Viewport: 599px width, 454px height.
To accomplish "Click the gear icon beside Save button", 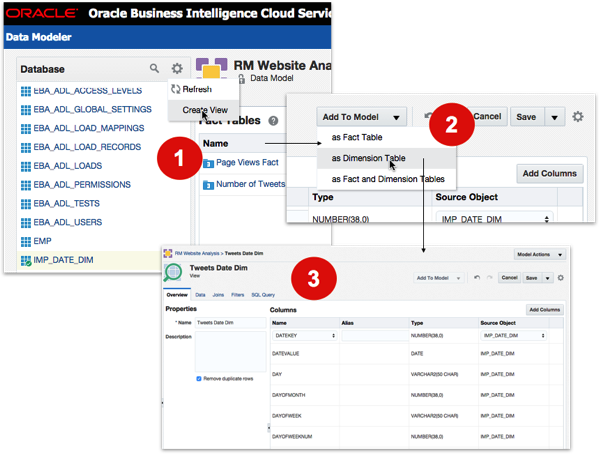I will [x=578, y=117].
